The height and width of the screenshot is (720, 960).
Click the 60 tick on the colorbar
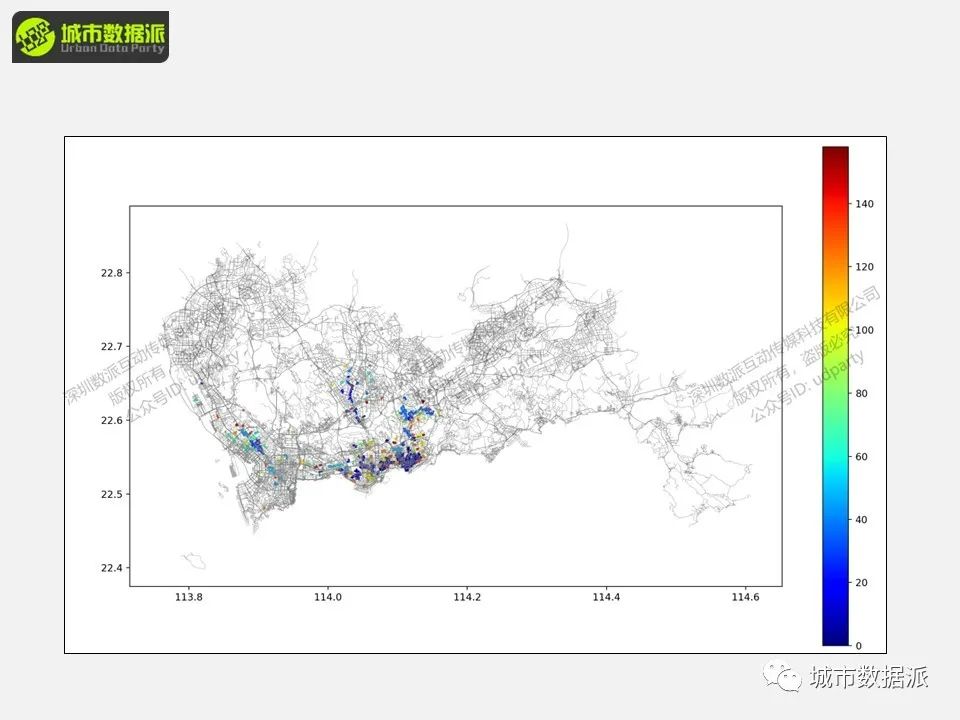[x=861, y=457]
